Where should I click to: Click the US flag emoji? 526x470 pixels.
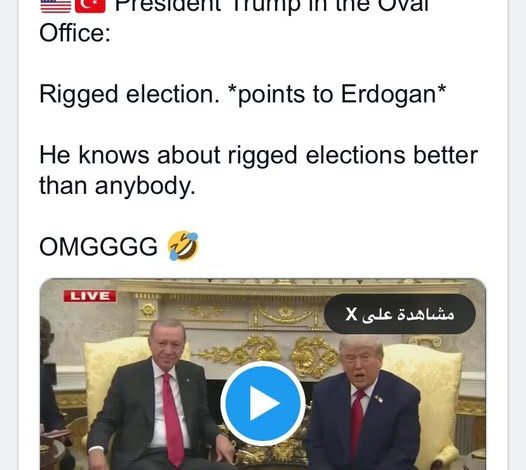pos(56,5)
